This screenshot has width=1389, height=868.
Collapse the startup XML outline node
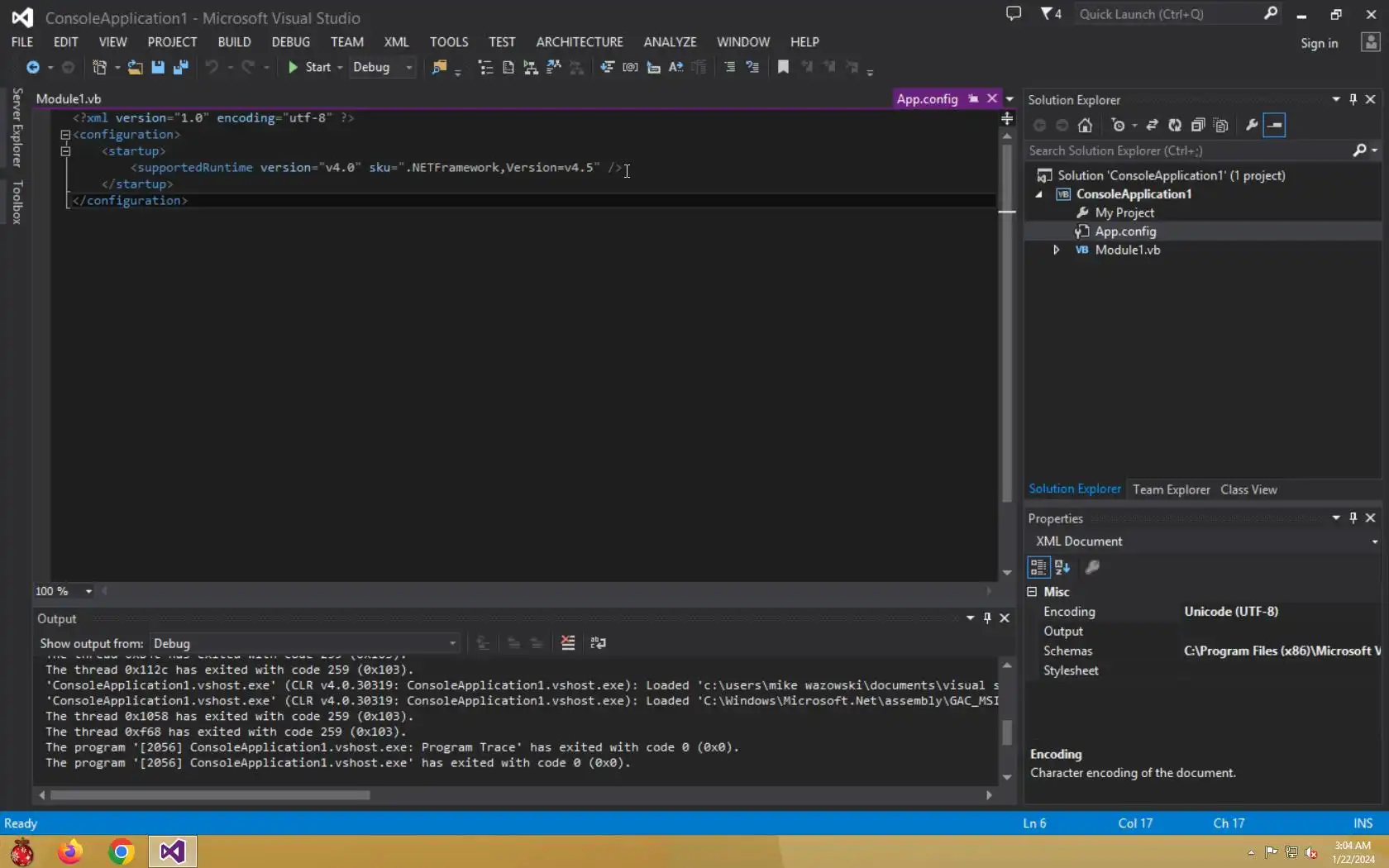tap(65, 151)
